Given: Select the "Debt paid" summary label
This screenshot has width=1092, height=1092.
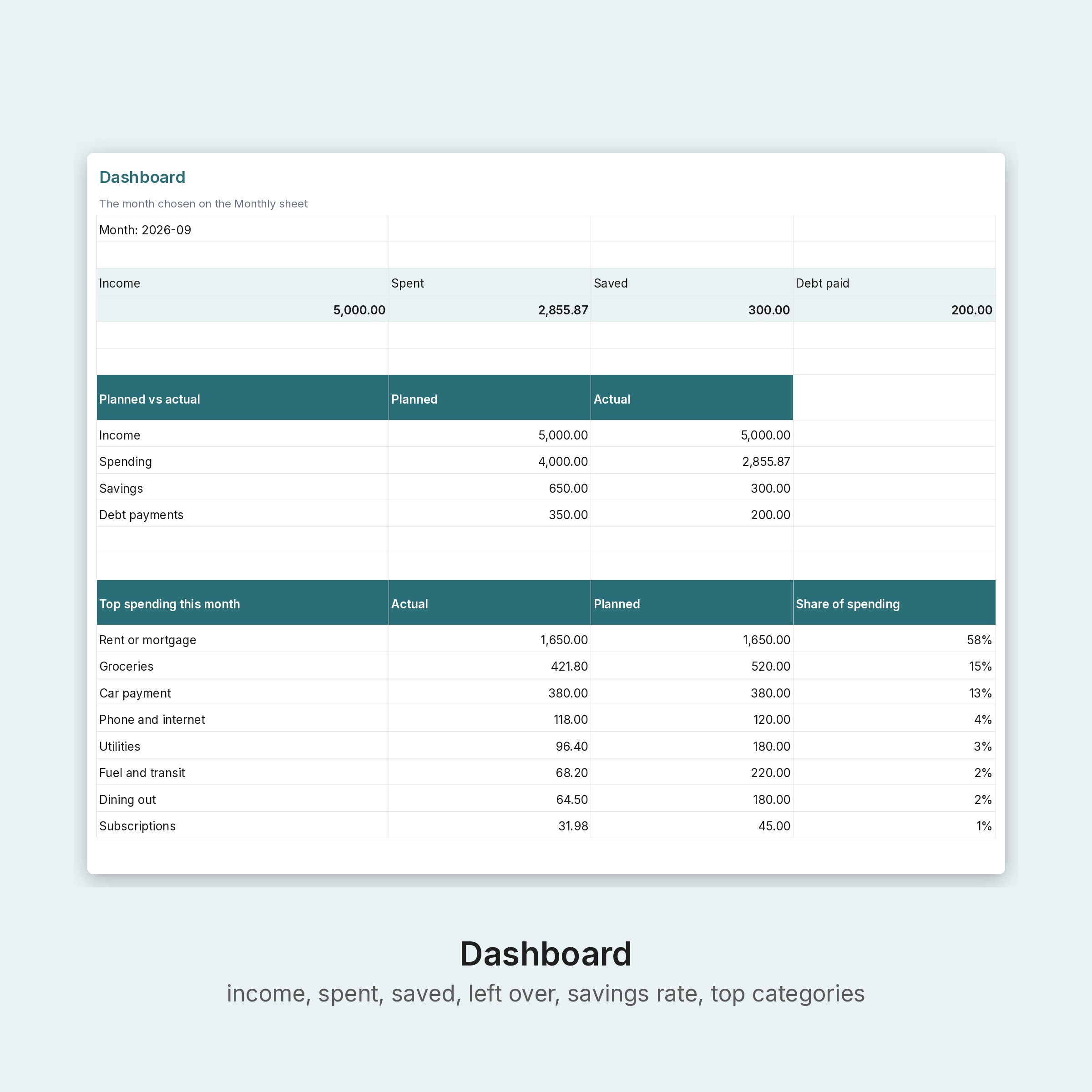Looking at the screenshot, I should click(x=822, y=283).
